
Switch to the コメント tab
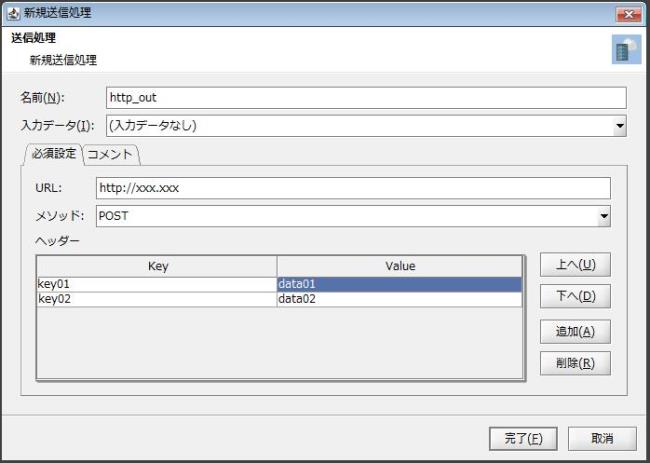point(111,154)
